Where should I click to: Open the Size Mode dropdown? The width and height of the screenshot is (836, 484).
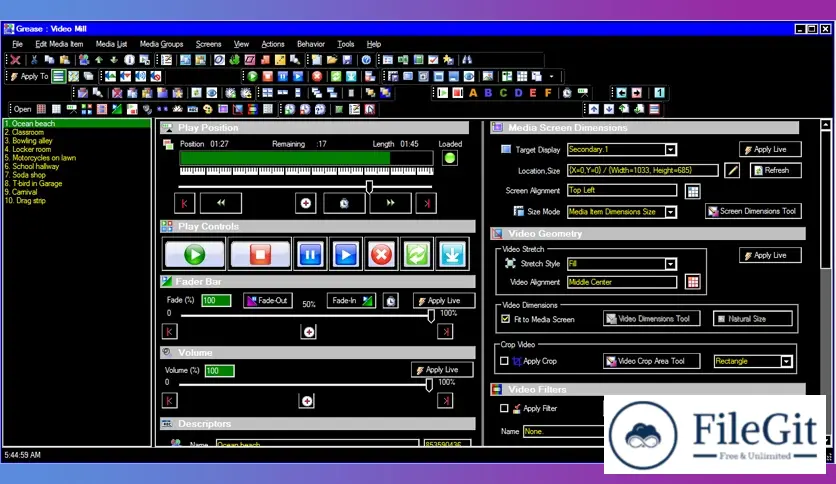click(671, 212)
